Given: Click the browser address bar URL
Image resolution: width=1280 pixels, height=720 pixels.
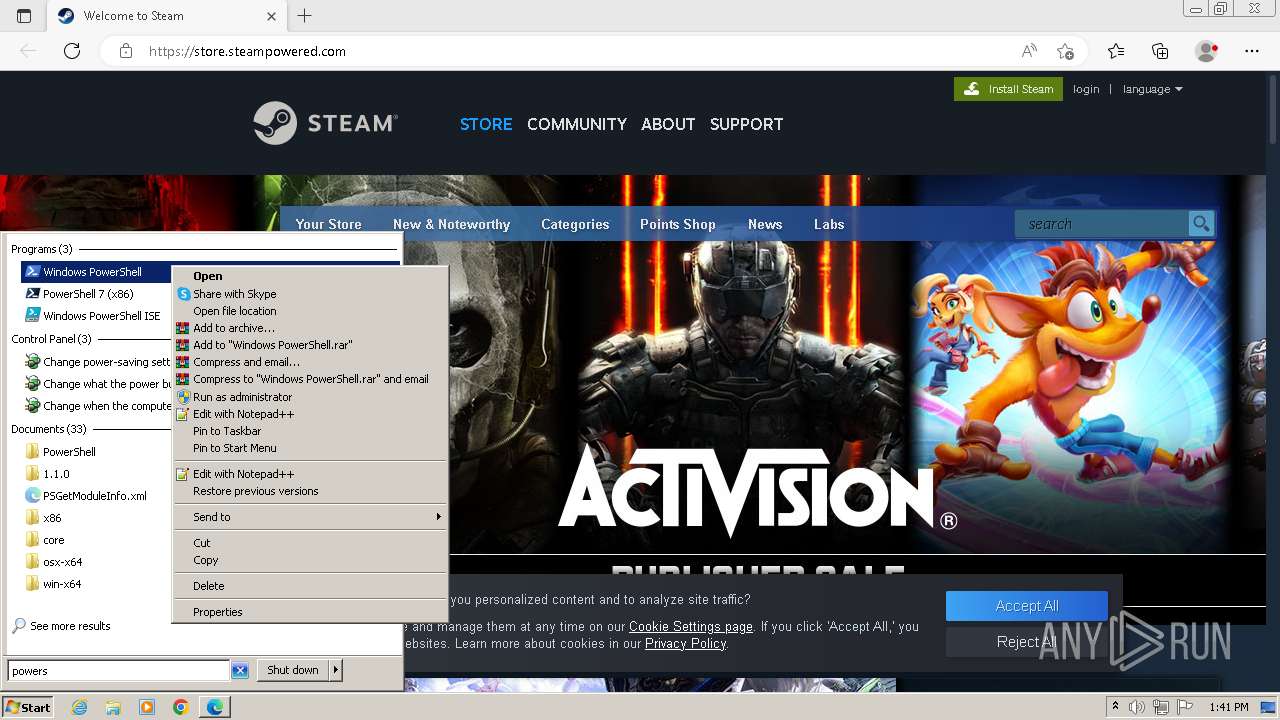Looking at the screenshot, I should point(247,51).
